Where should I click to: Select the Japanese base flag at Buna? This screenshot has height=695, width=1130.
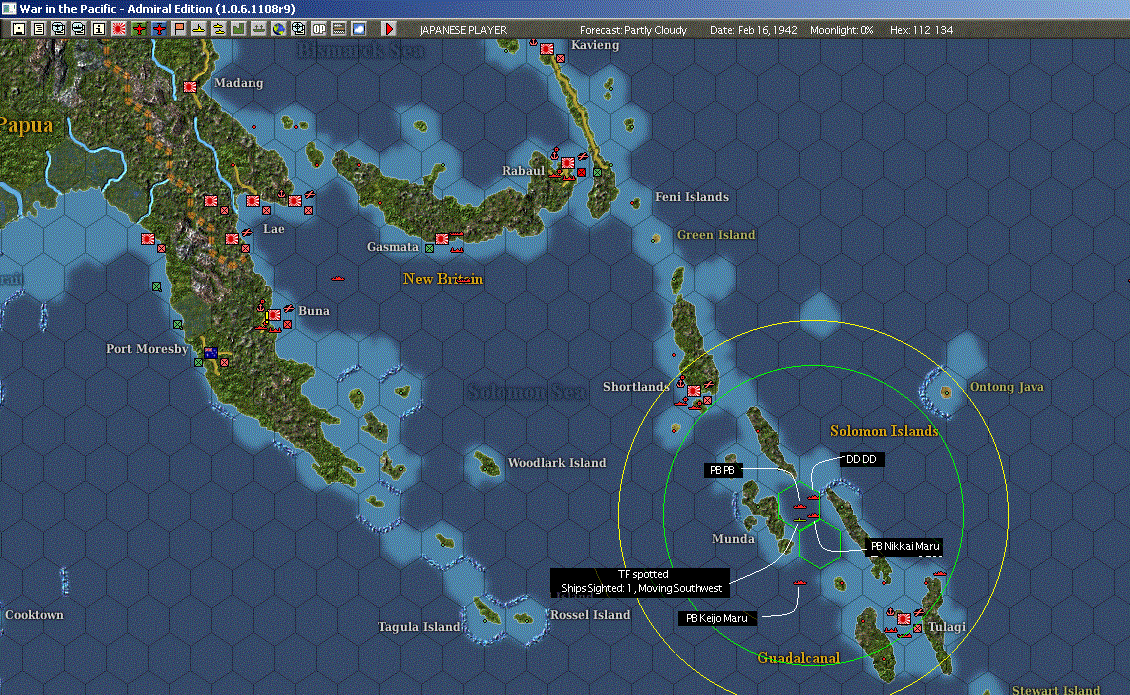275,315
